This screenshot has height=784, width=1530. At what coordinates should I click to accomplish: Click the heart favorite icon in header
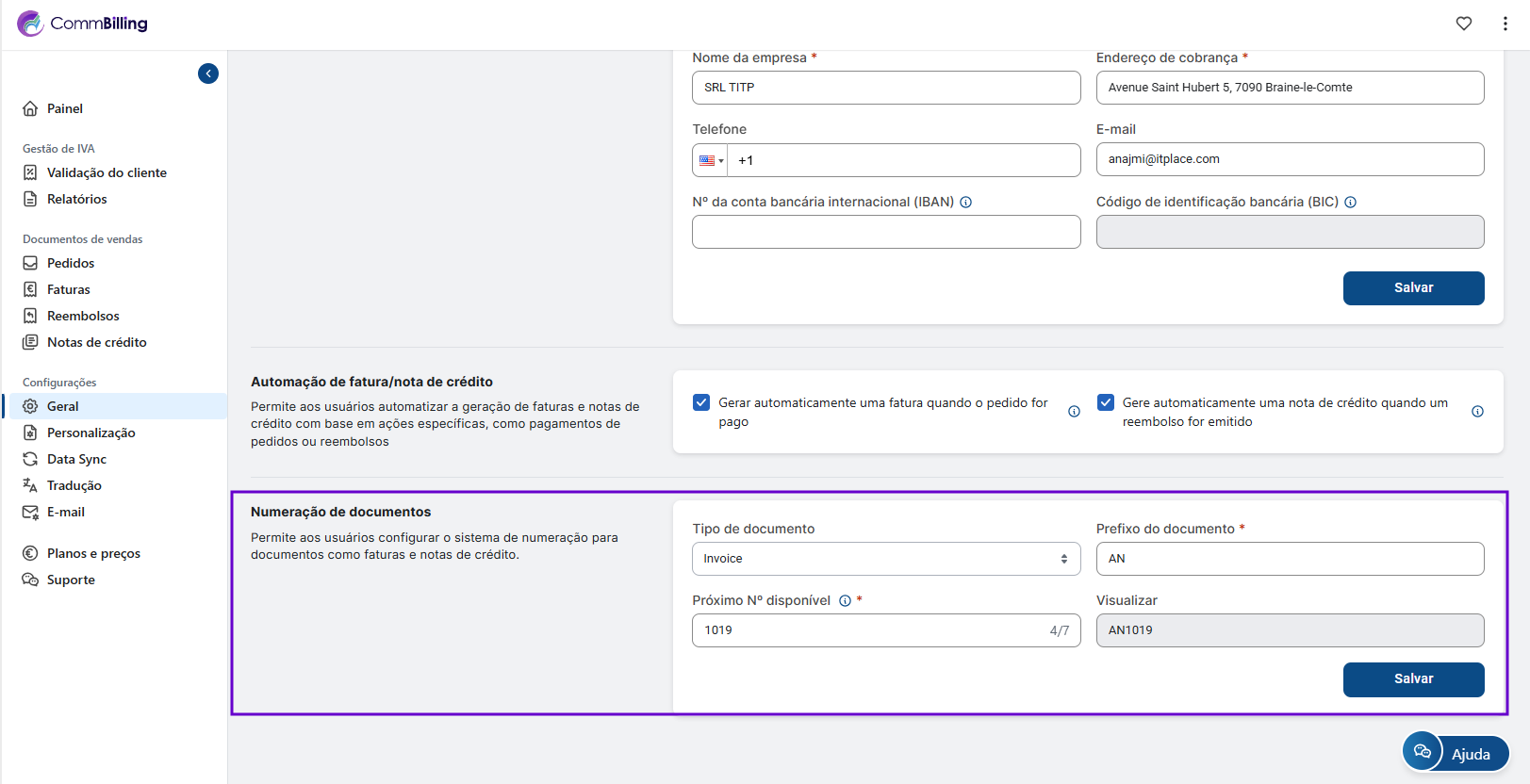[x=1463, y=24]
